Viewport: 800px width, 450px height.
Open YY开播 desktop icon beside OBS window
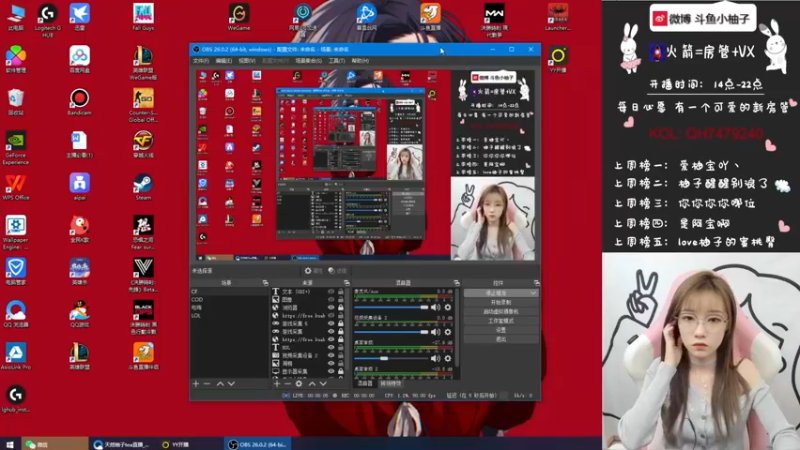click(x=558, y=59)
